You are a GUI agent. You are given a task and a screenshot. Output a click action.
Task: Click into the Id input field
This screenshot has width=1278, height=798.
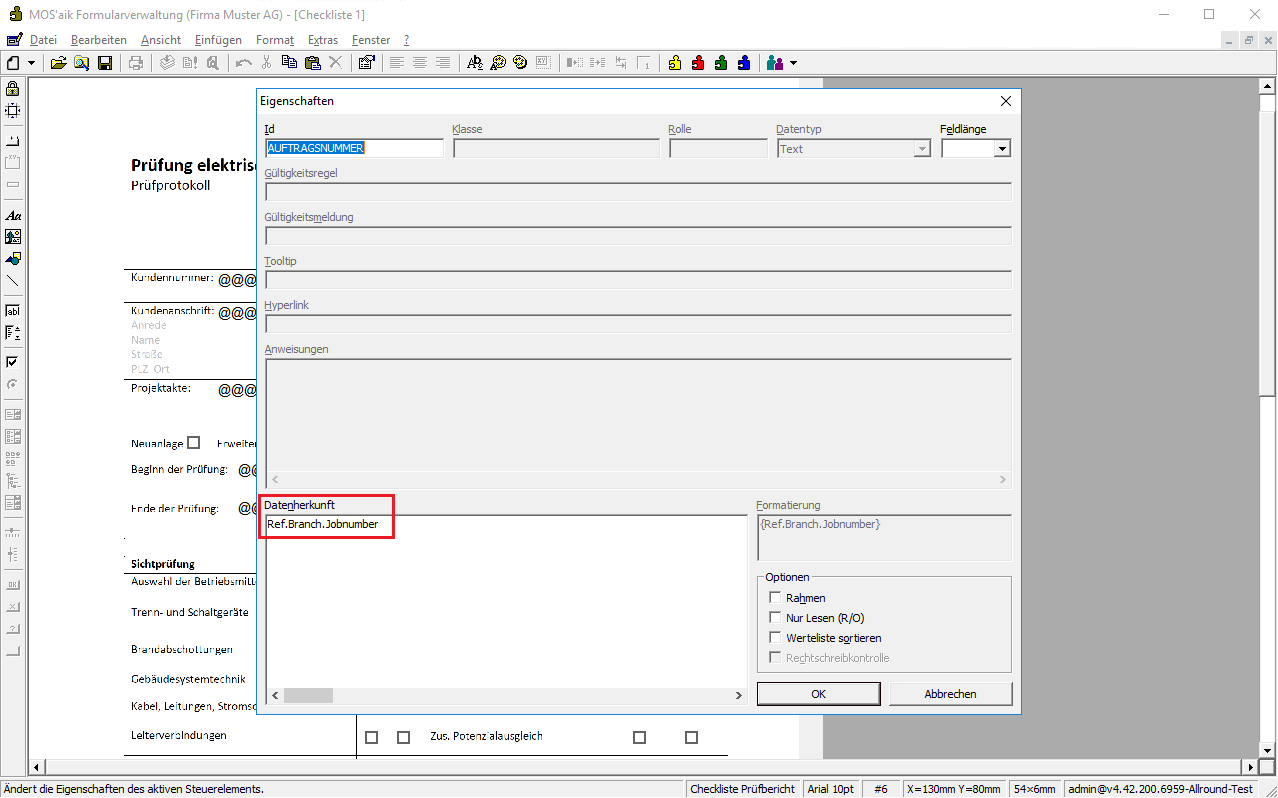pos(354,148)
